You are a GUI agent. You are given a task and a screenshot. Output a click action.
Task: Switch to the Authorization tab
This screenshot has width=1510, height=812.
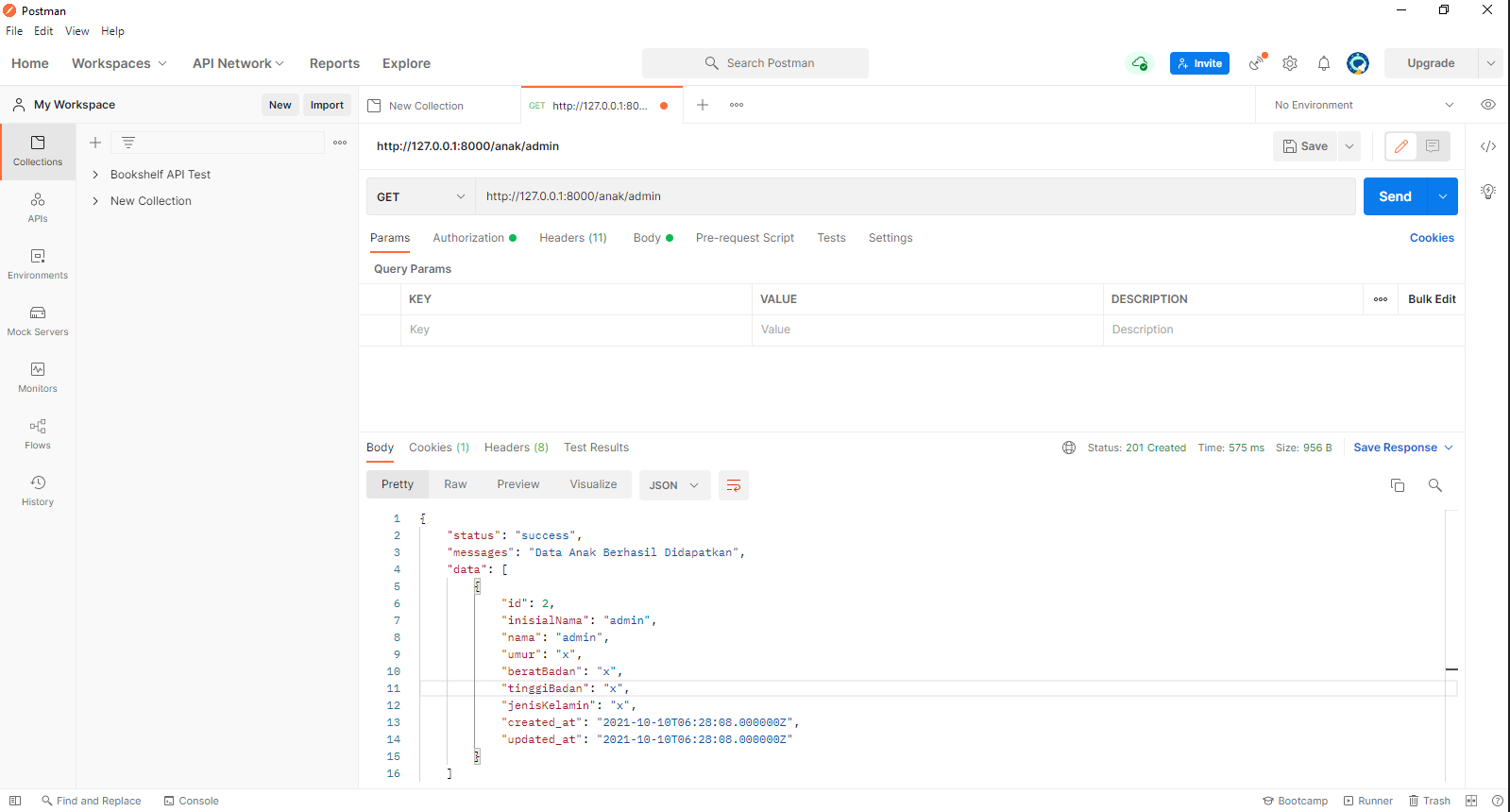point(475,238)
